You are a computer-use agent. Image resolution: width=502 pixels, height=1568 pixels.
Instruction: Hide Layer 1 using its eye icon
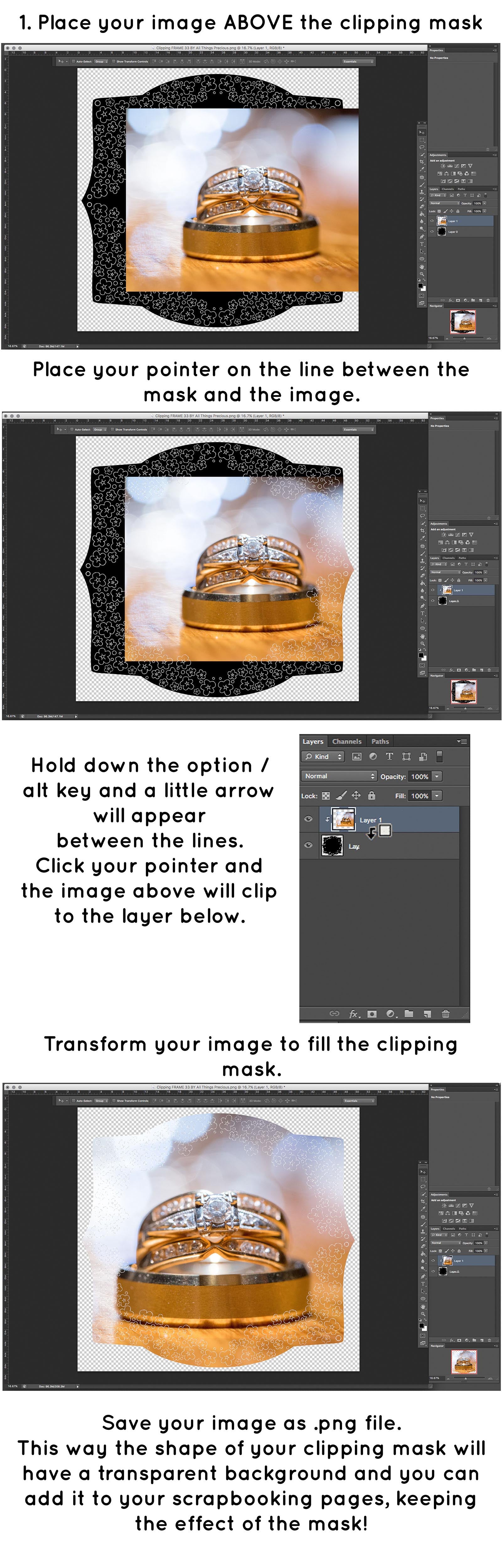click(308, 819)
